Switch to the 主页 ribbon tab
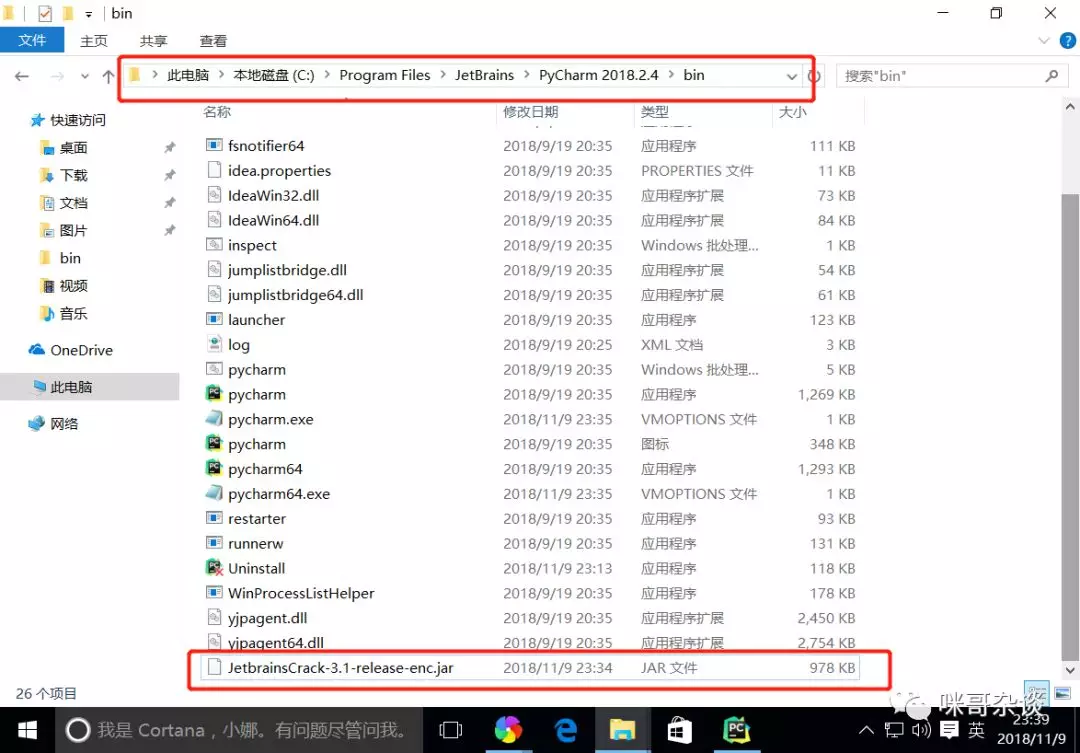1080x753 pixels. pyautogui.click(x=94, y=41)
